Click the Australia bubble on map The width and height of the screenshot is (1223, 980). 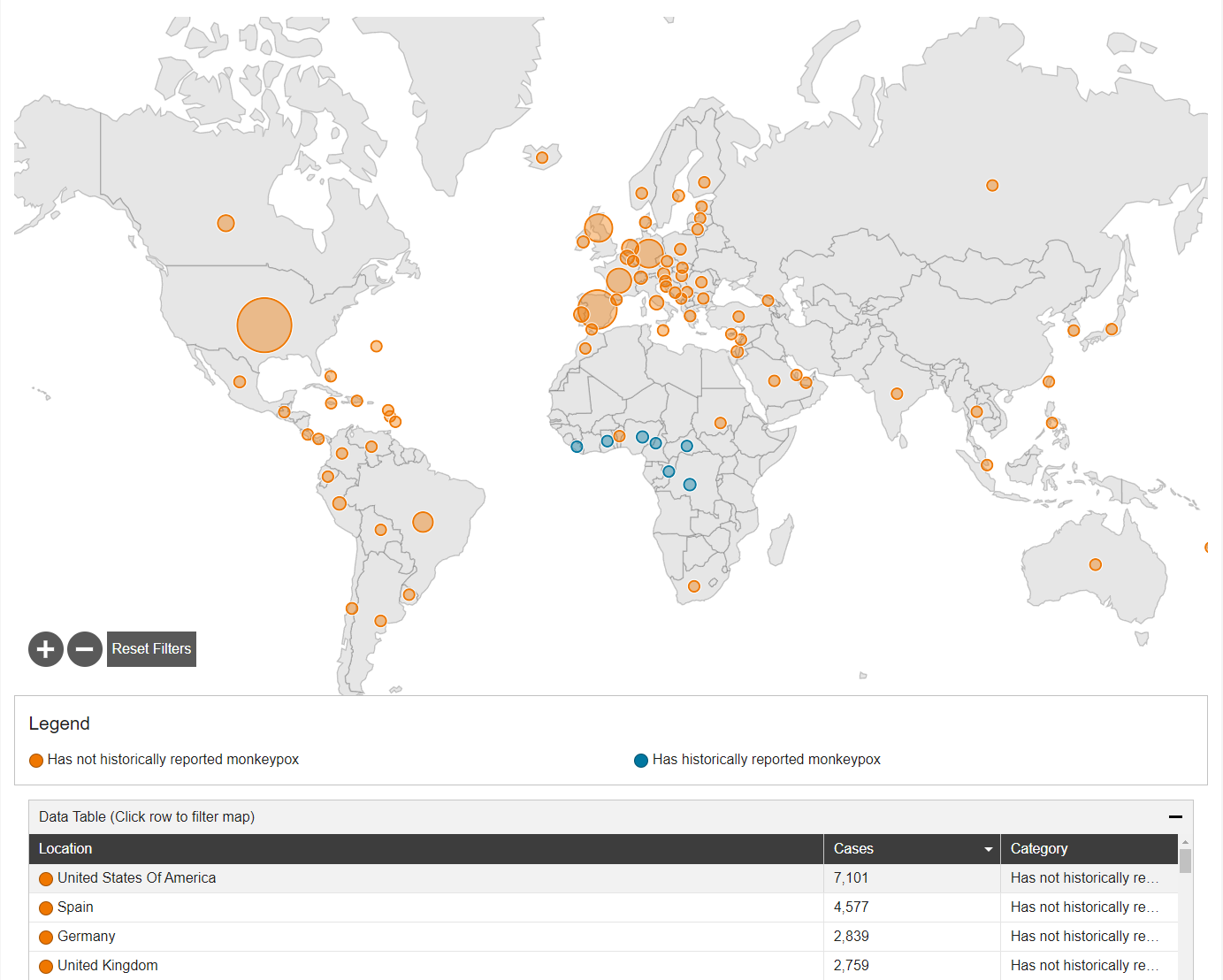(1095, 564)
